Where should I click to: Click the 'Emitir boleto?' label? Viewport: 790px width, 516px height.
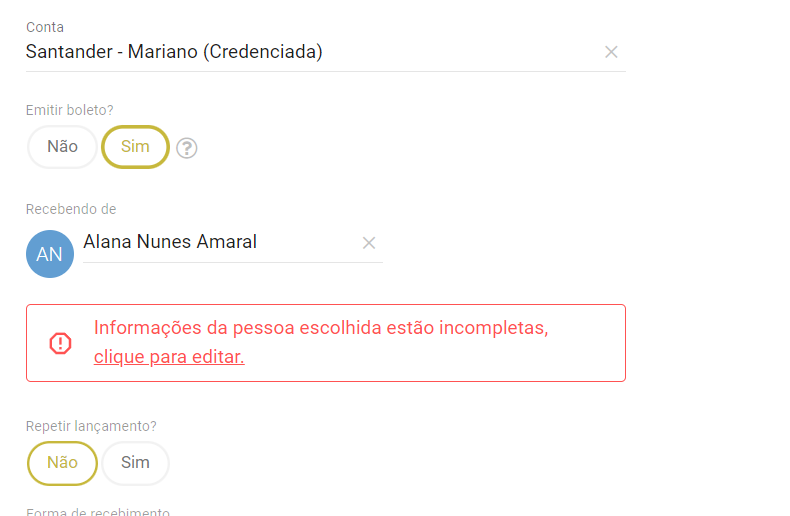[70, 110]
